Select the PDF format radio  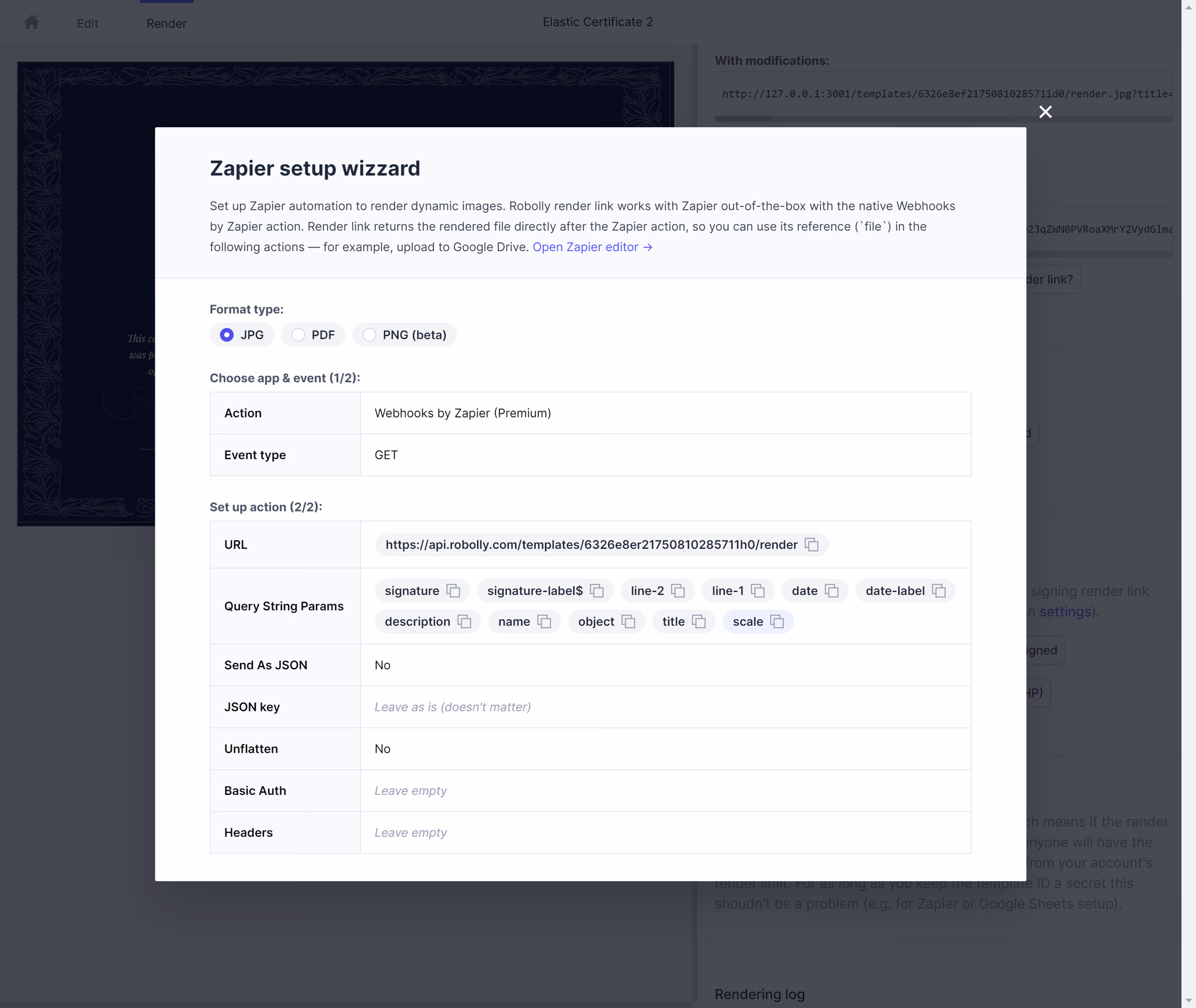pyautogui.click(x=298, y=335)
